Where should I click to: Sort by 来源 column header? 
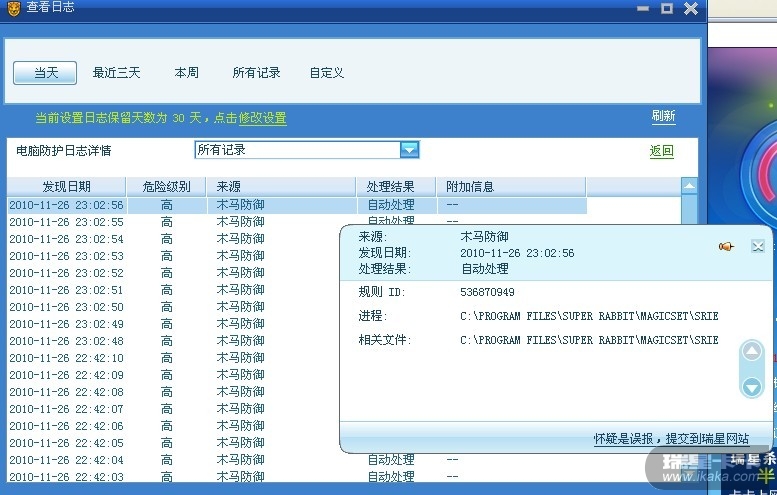click(281, 187)
